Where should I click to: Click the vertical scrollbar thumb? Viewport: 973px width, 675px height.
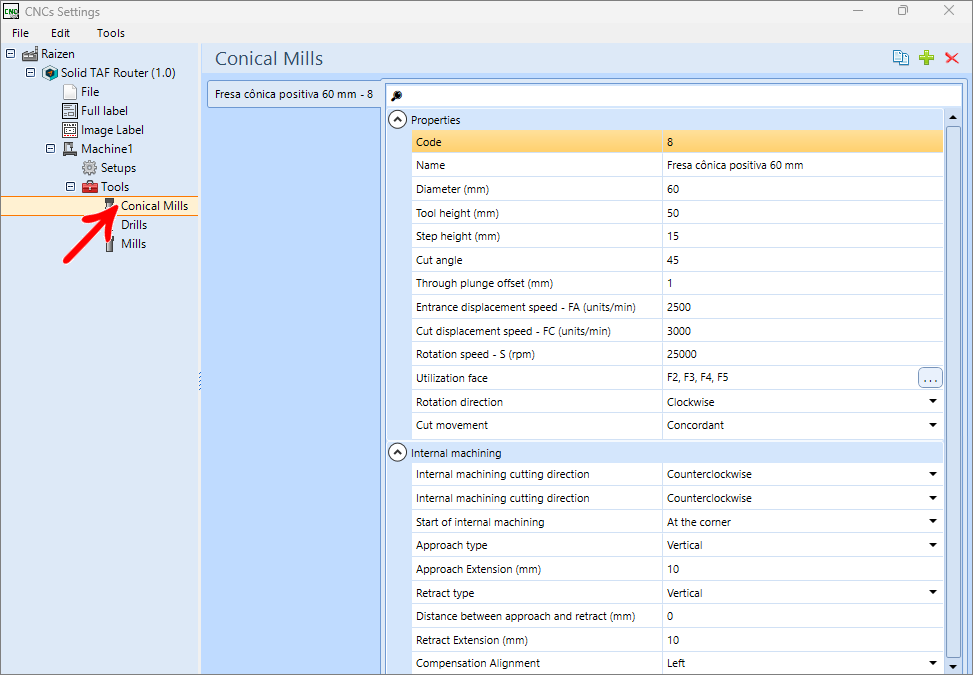953,391
